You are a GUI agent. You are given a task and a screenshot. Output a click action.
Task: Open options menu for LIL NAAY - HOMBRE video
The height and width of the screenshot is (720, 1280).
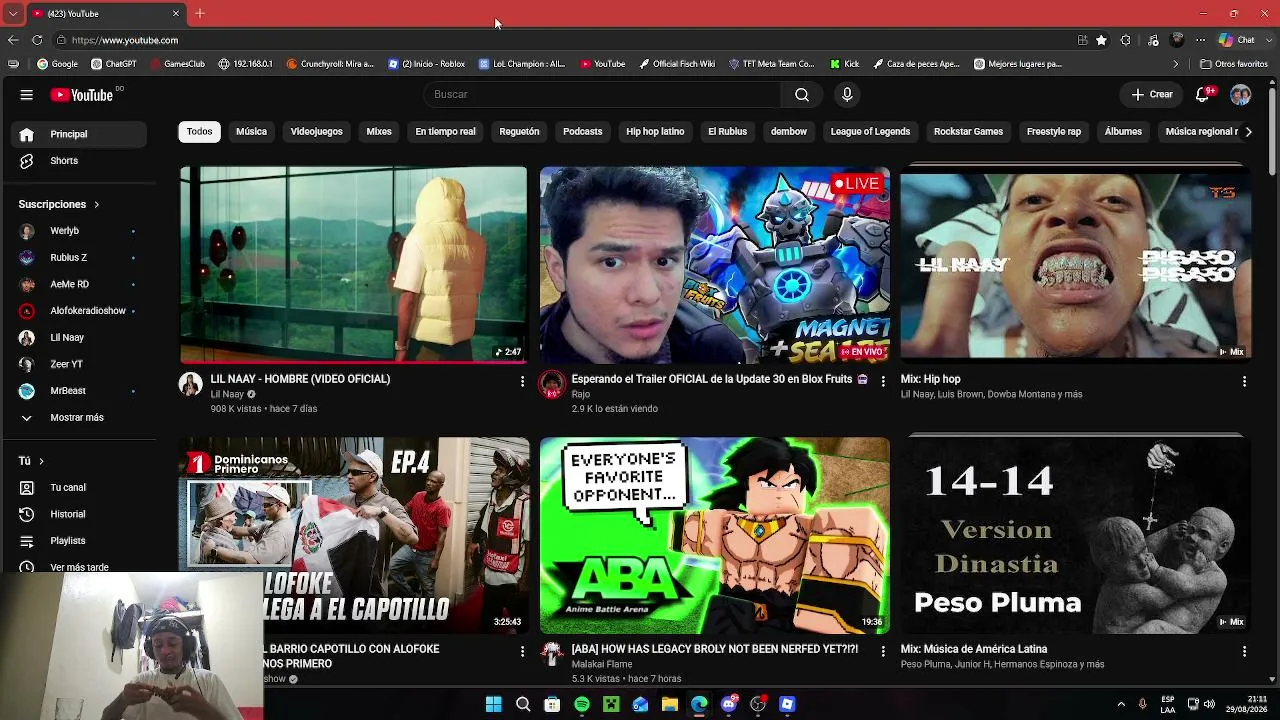point(522,381)
